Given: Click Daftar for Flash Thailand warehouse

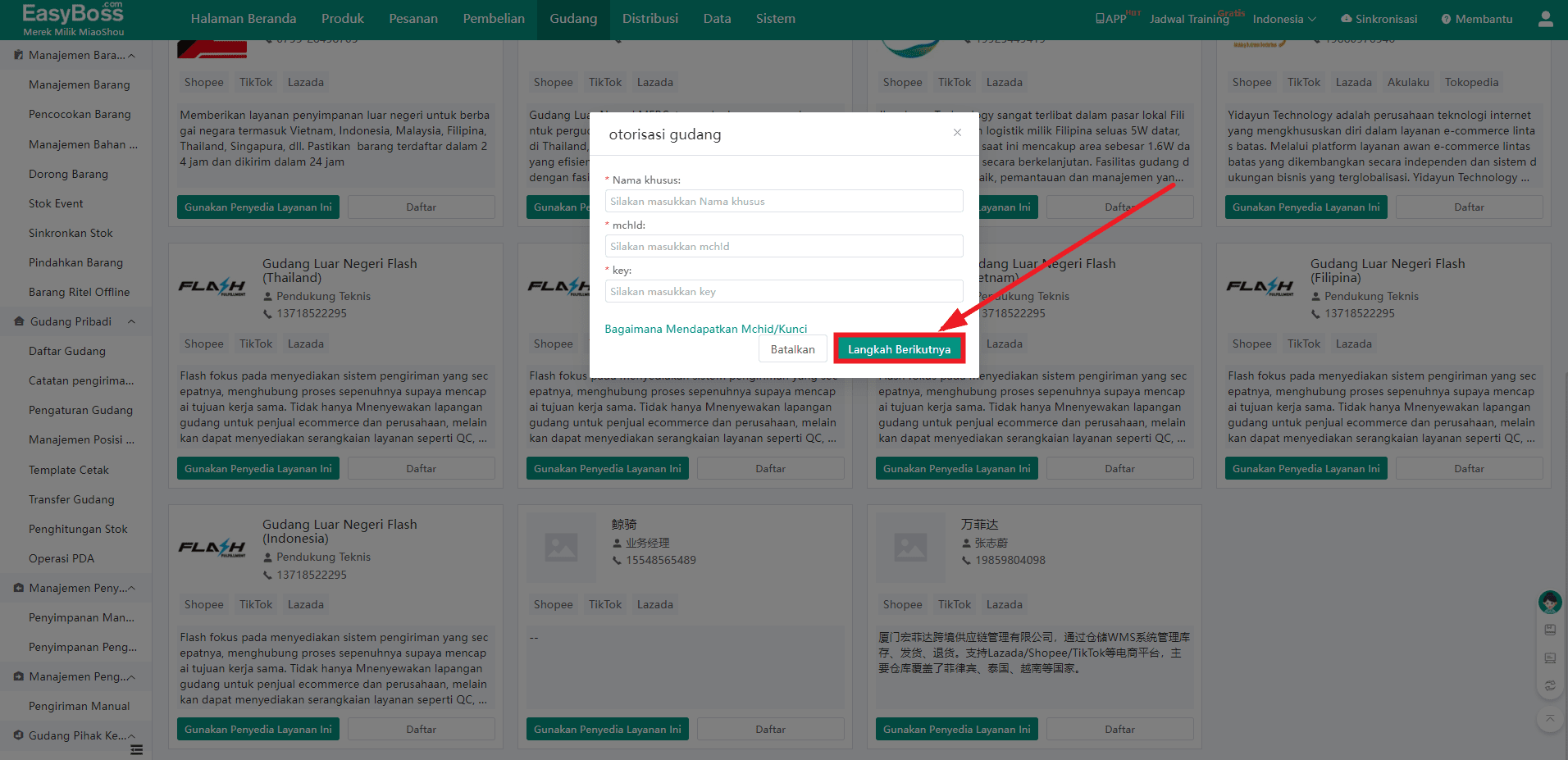Looking at the screenshot, I should point(422,468).
